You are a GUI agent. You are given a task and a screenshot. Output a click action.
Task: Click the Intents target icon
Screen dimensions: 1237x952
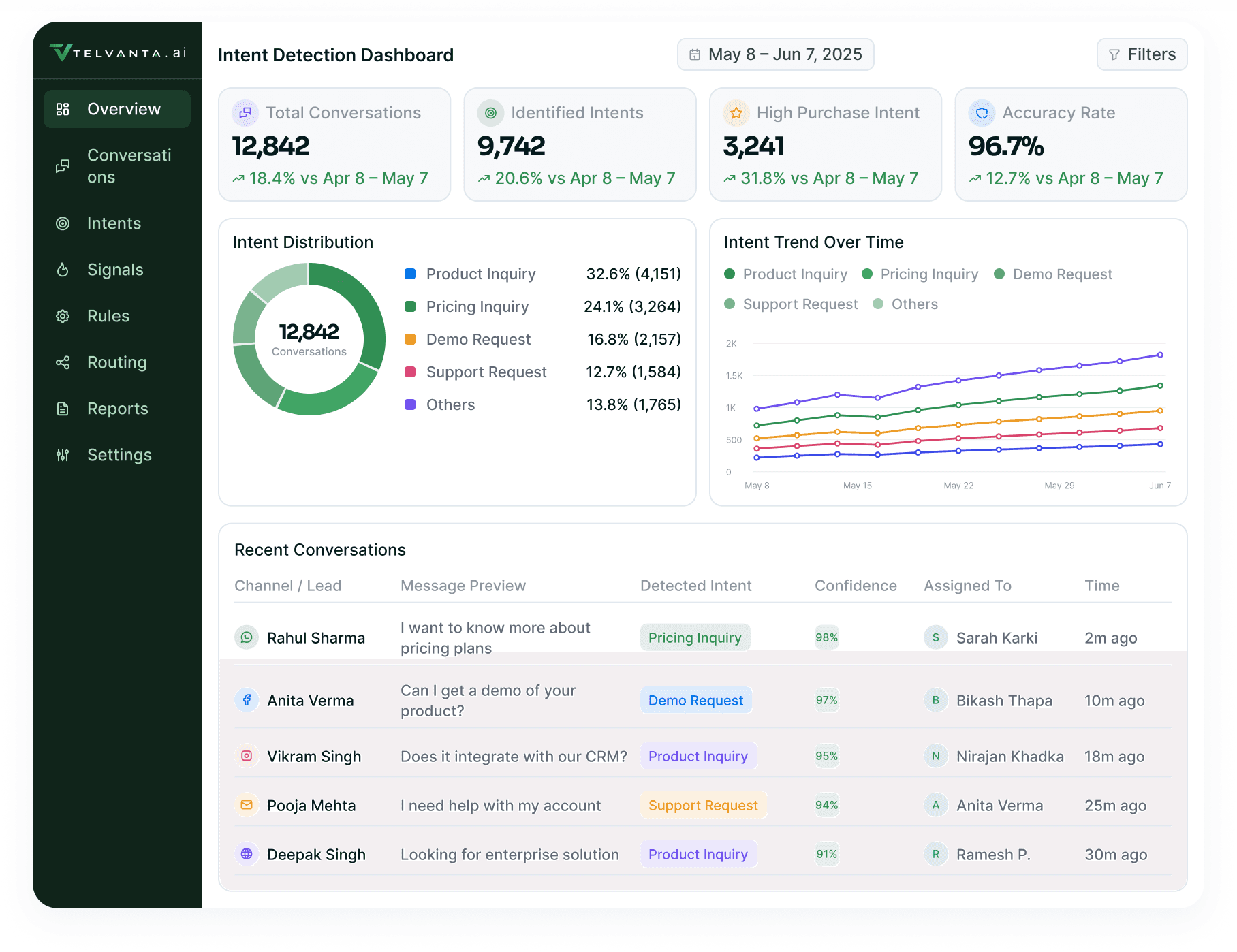pos(63,223)
